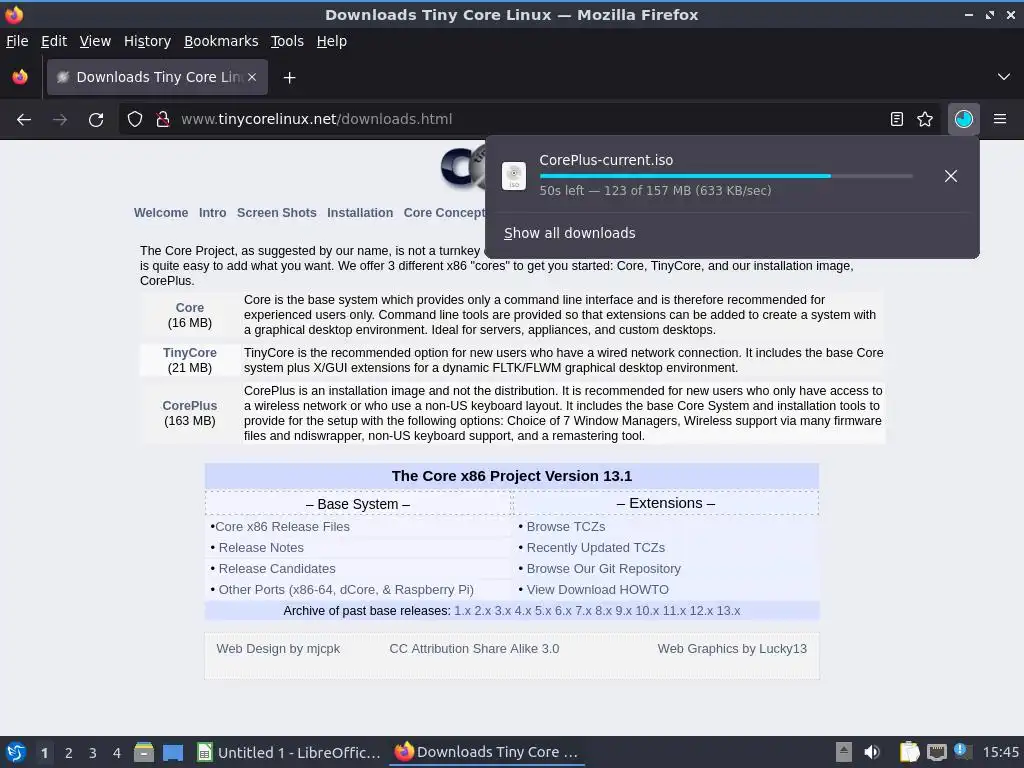Click Web Graphics by Lucky13
This screenshot has width=1024, height=768.
click(x=732, y=648)
